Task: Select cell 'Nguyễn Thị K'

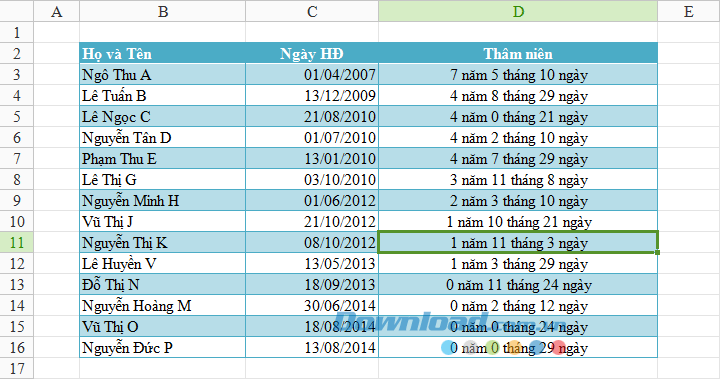Action: coord(163,243)
